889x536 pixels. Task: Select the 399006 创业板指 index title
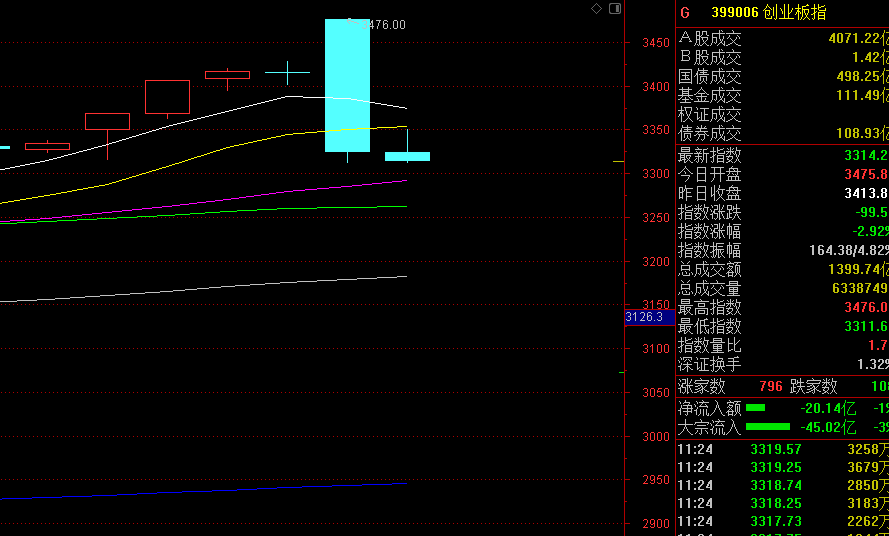769,12
